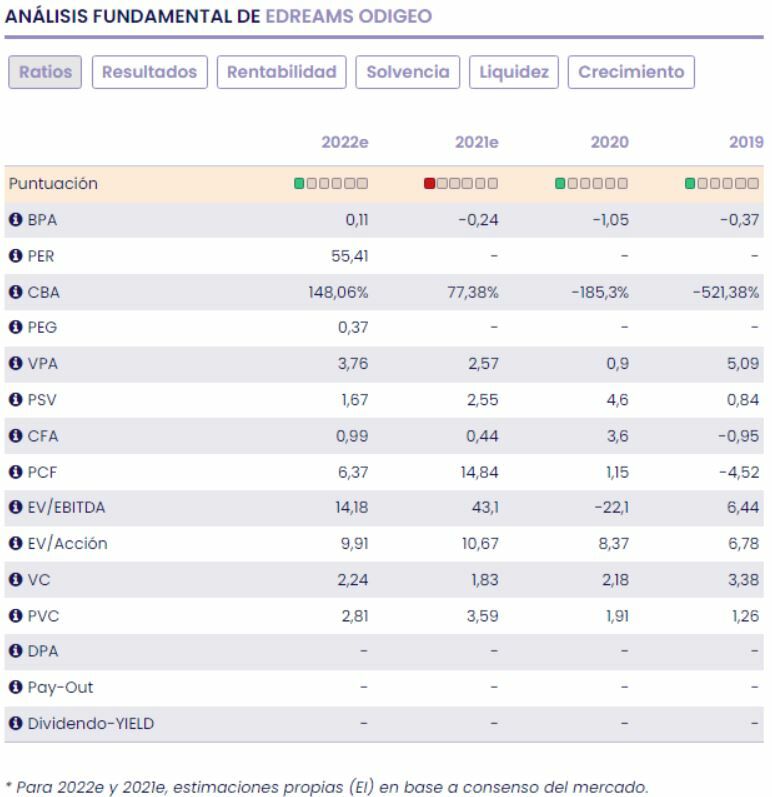Click the EV/EBITDA info icon
This screenshot has height=797, width=772.
[x=15, y=508]
